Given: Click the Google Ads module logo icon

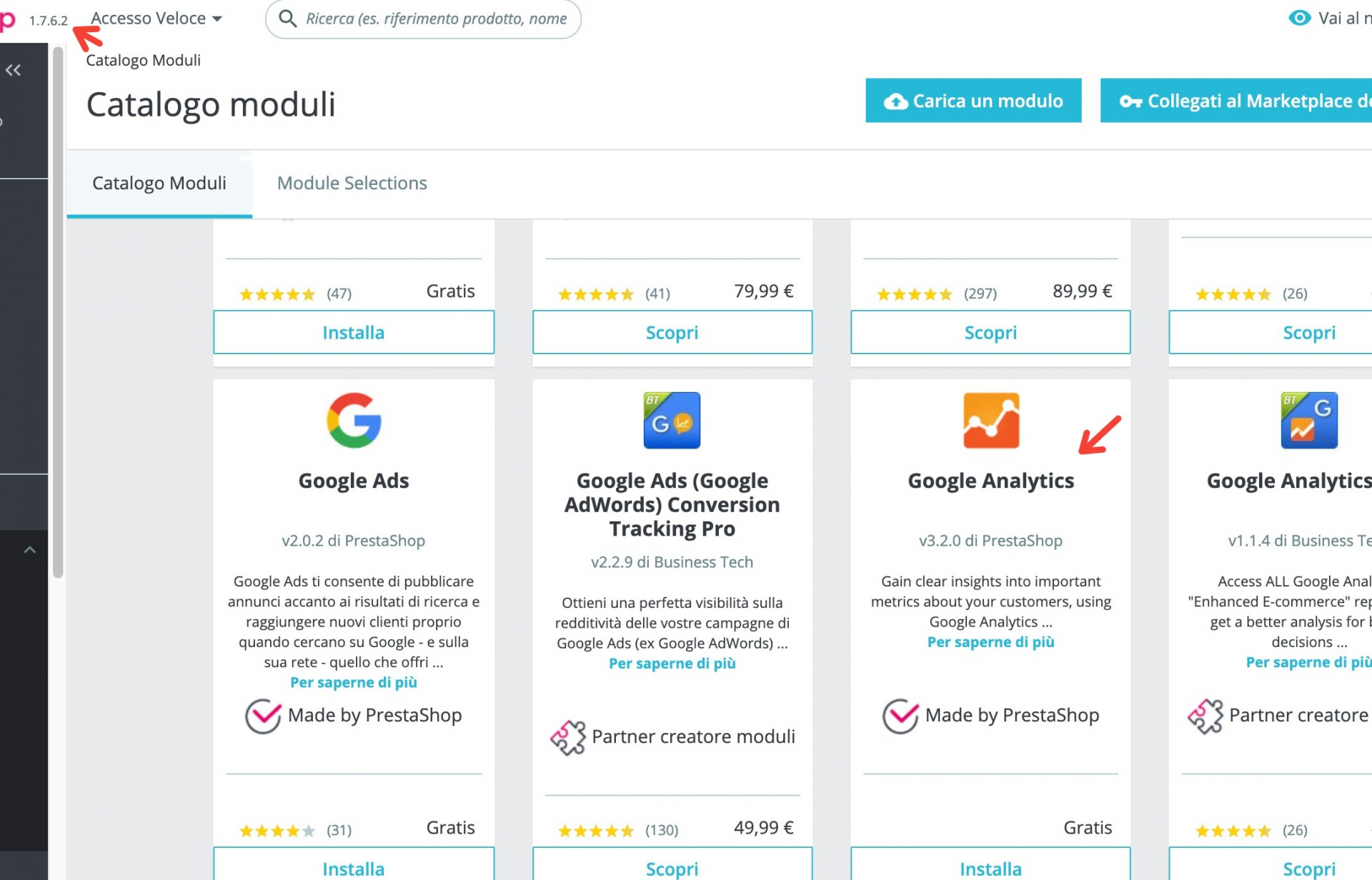Looking at the screenshot, I should (354, 420).
